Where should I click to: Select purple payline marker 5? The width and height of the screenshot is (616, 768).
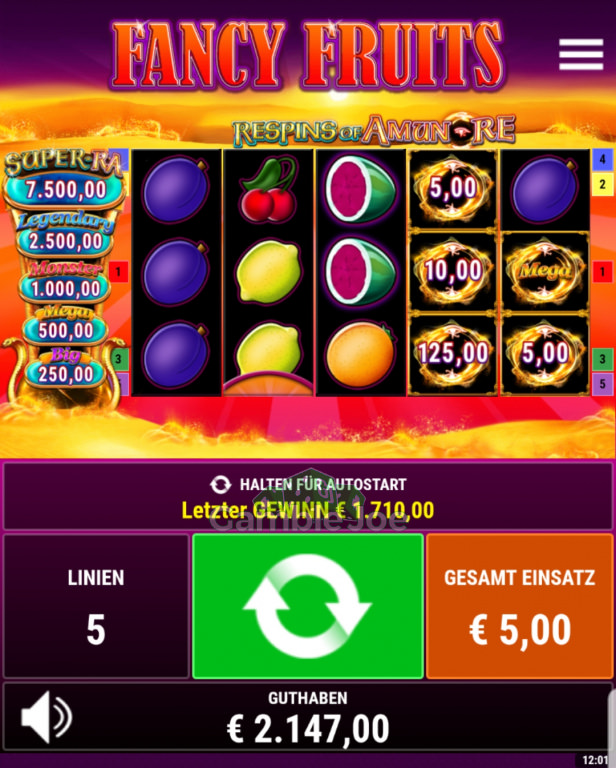coord(602,384)
